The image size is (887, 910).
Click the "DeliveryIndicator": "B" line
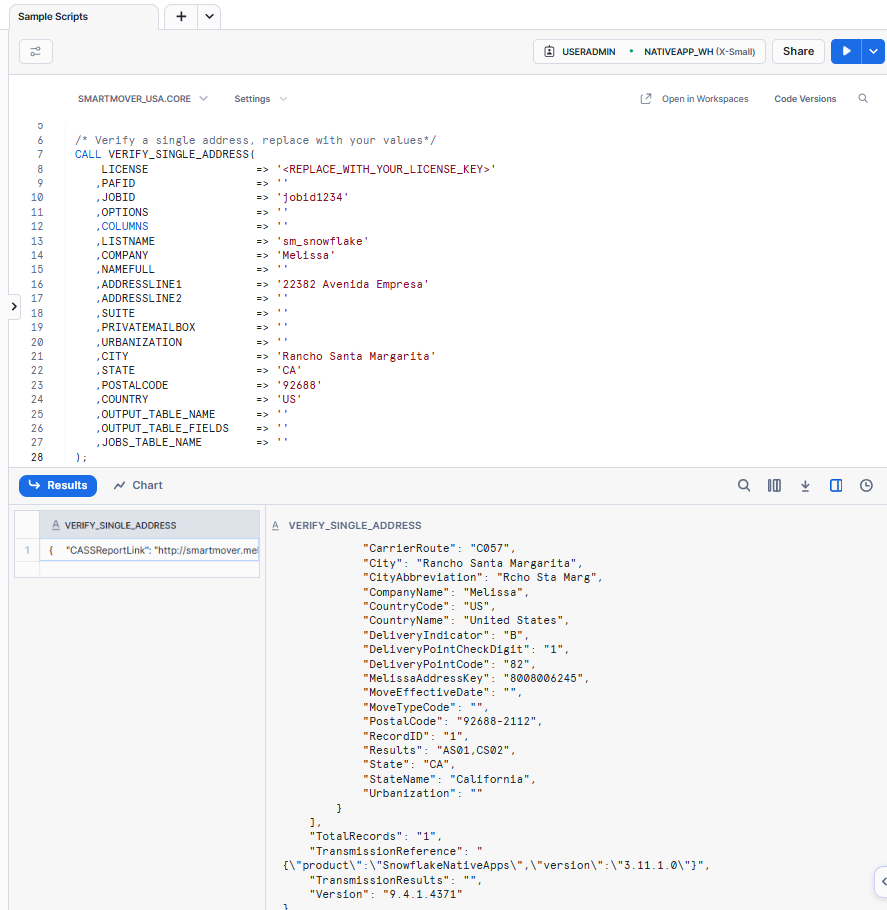(446, 635)
